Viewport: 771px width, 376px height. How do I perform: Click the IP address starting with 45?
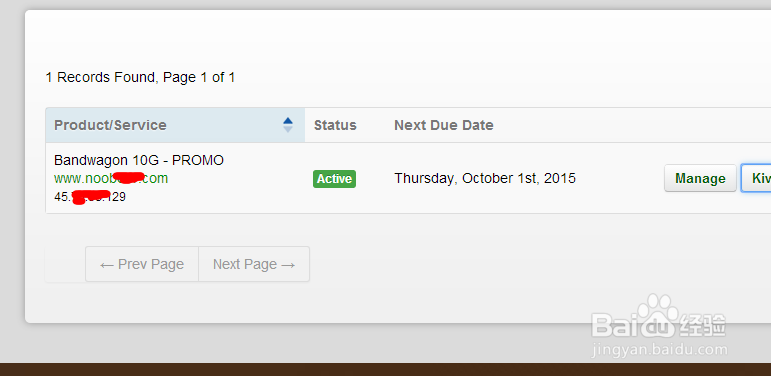[90, 197]
